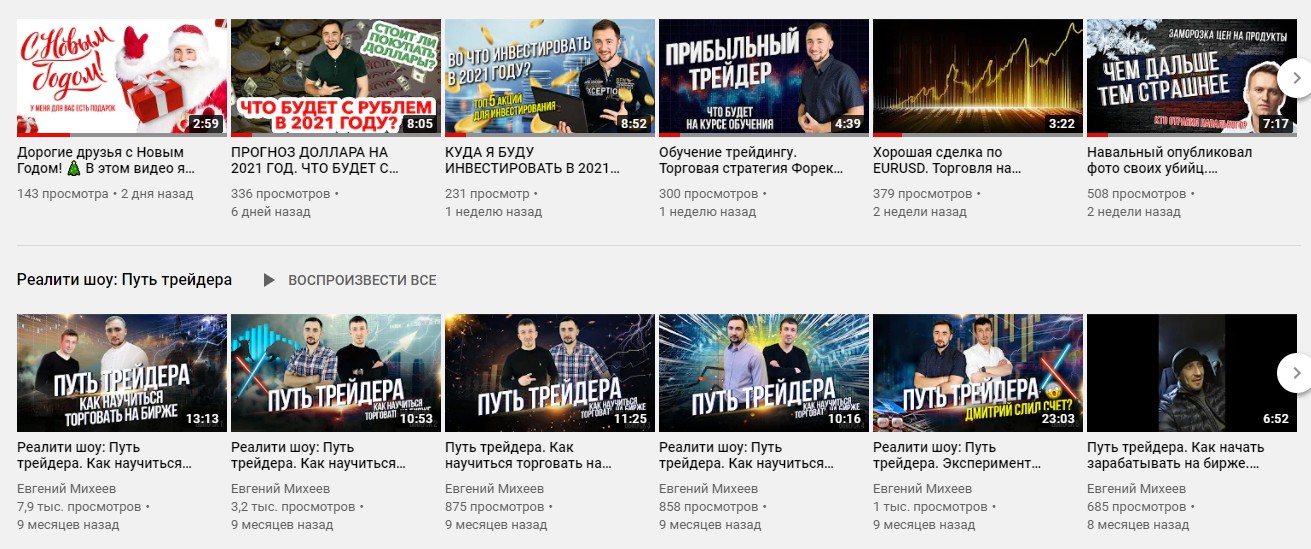Open Путь трейдера thumbnail lasting 13:13
This screenshot has width=1311, height=549.
click(122, 372)
